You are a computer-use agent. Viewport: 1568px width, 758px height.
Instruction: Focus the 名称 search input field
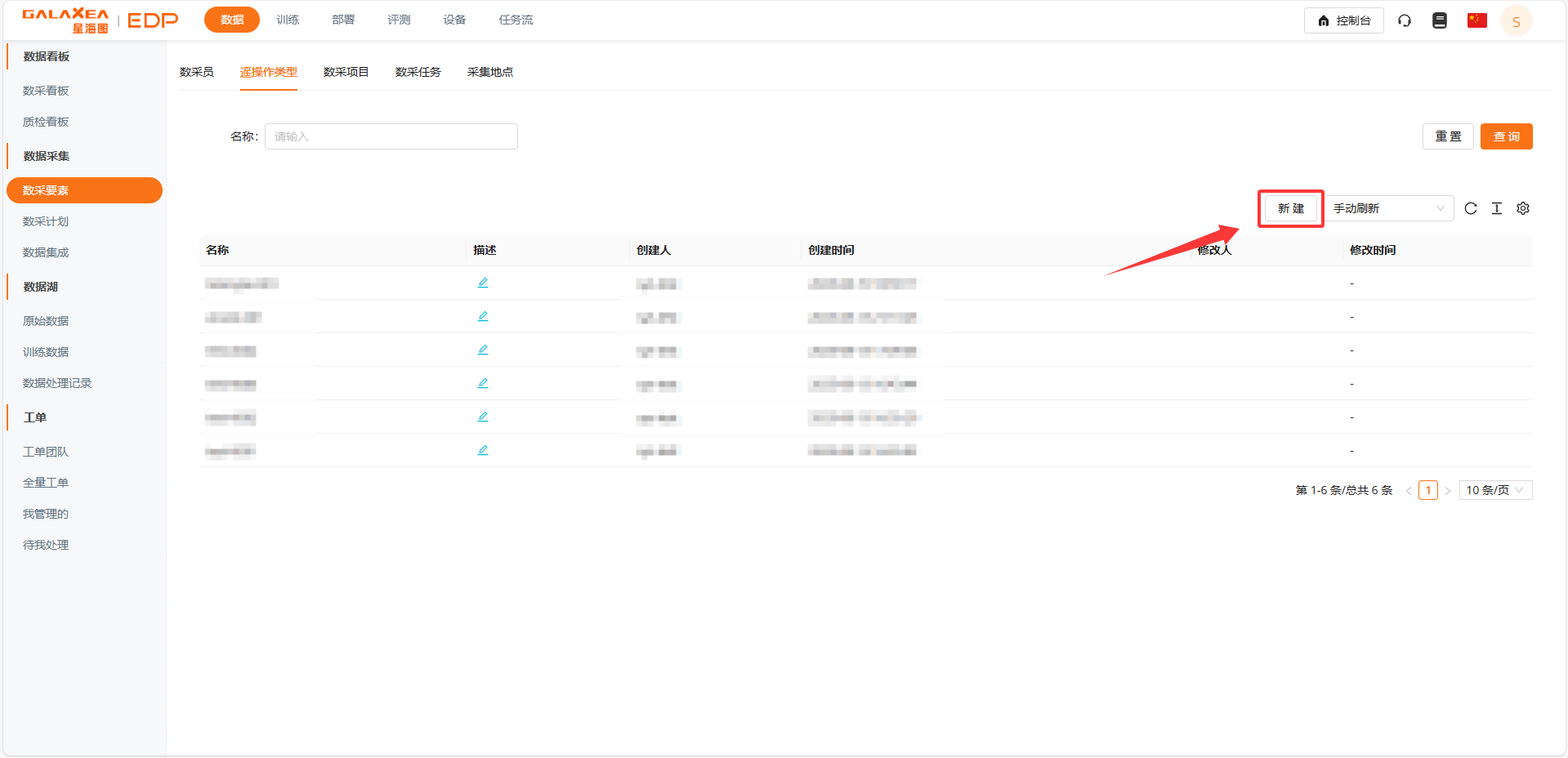point(391,136)
